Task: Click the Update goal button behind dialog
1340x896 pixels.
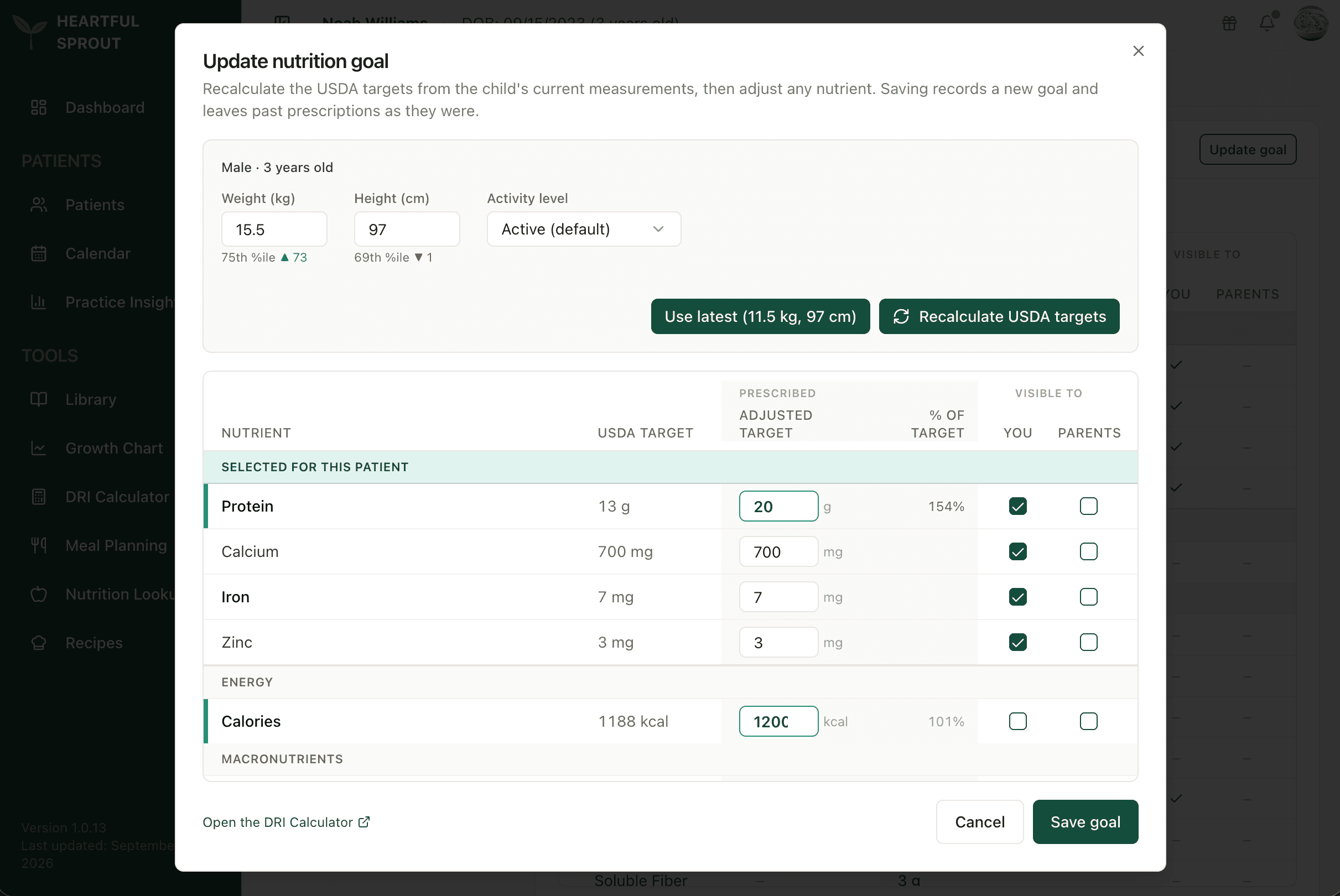Action: tap(1248, 149)
